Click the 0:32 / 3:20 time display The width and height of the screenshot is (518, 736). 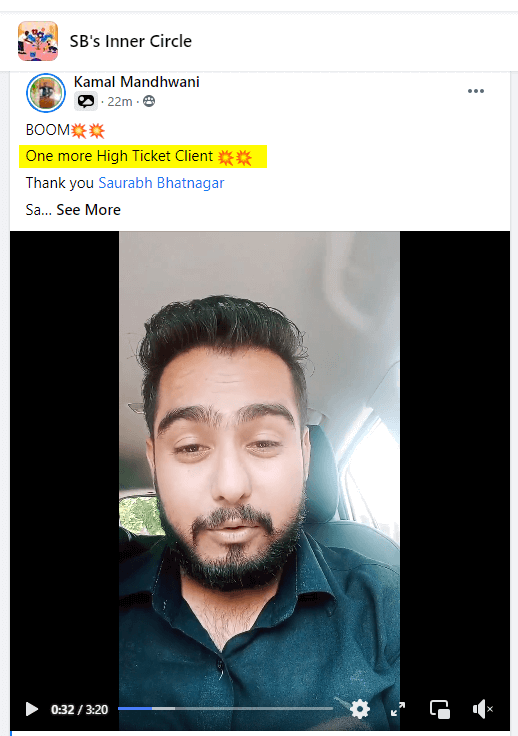coord(79,709)
